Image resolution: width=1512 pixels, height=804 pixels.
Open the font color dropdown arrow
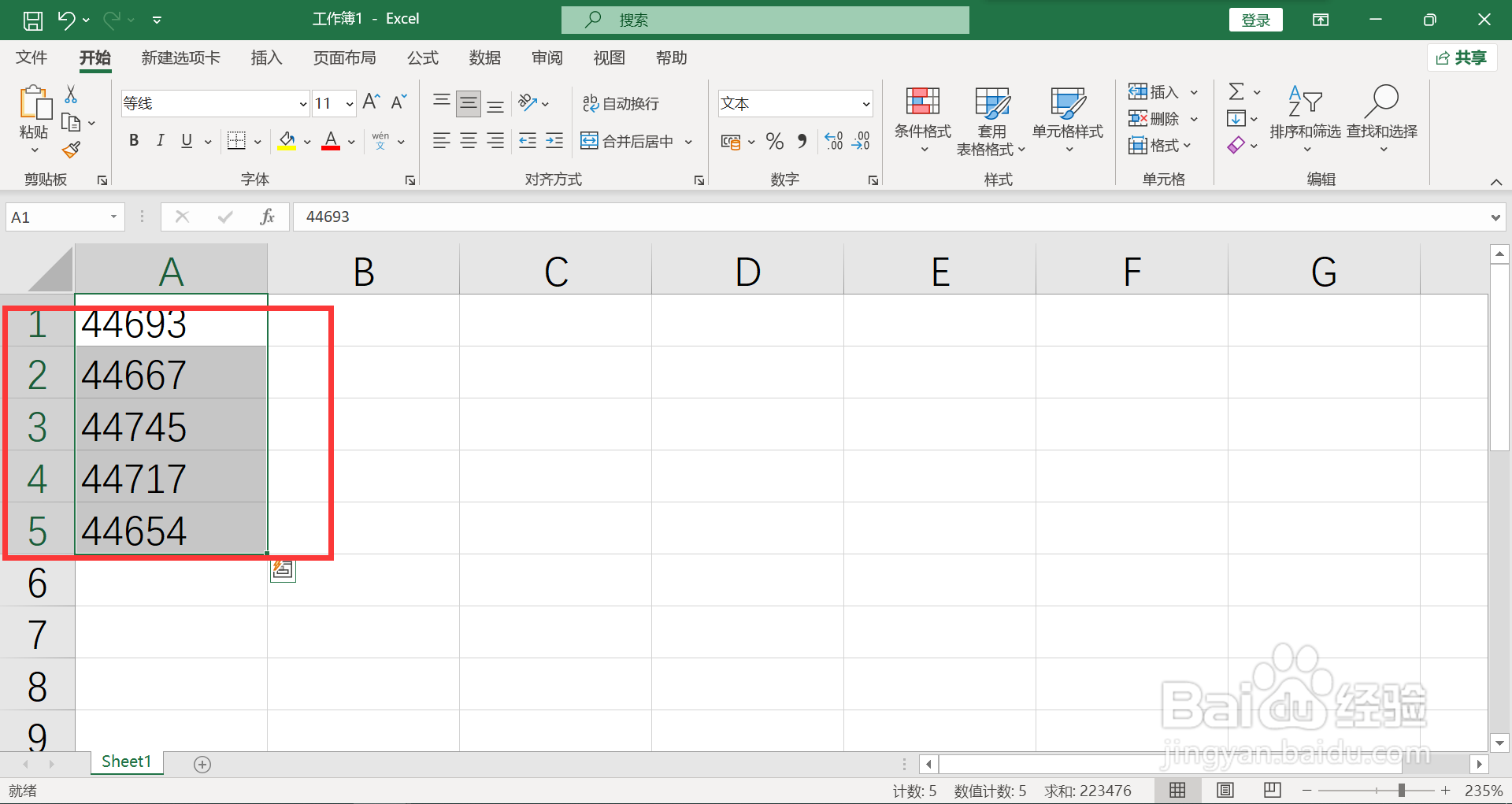point(351,142)
